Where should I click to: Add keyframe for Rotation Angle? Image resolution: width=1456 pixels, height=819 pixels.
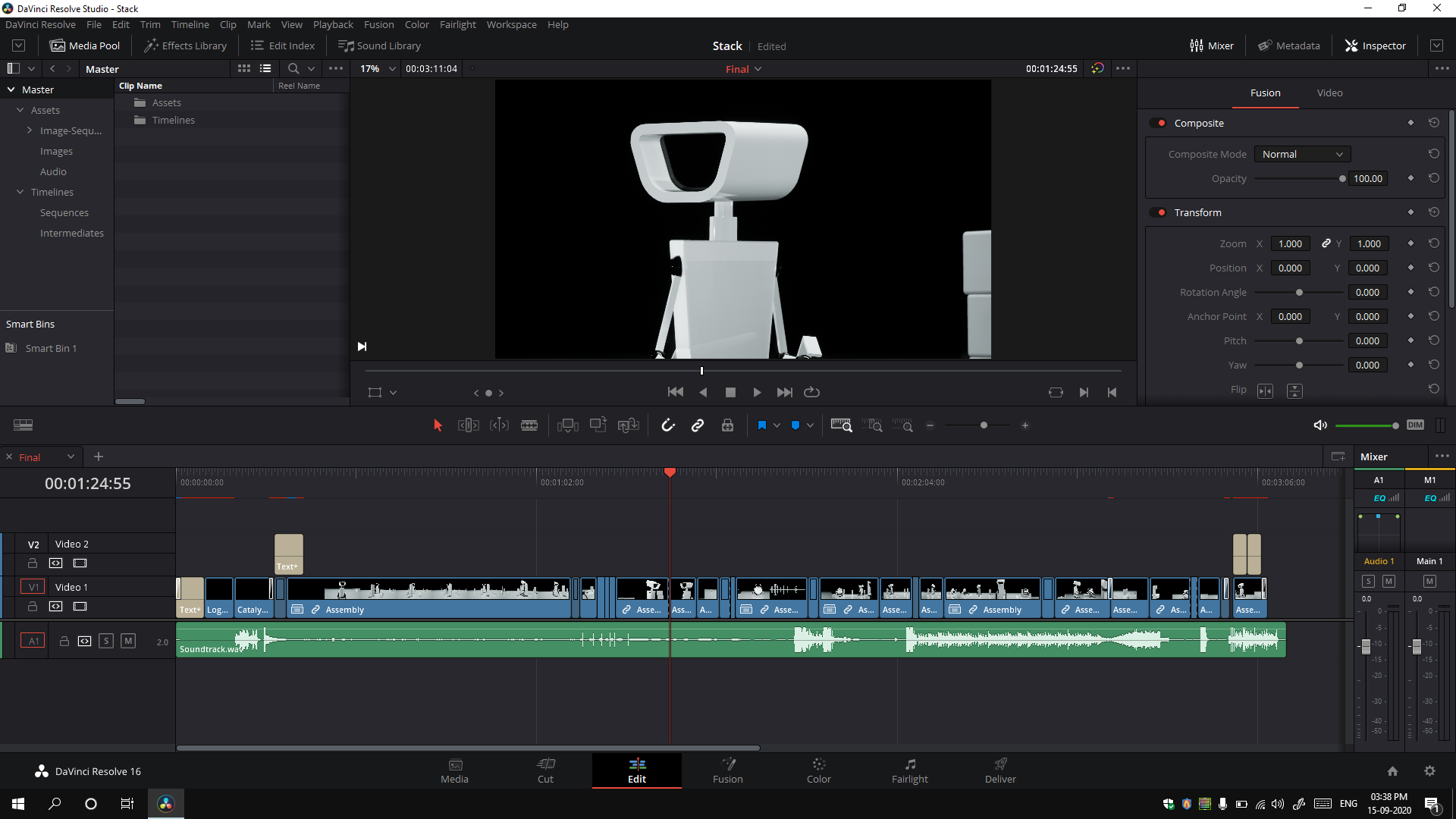point(1410,292)
